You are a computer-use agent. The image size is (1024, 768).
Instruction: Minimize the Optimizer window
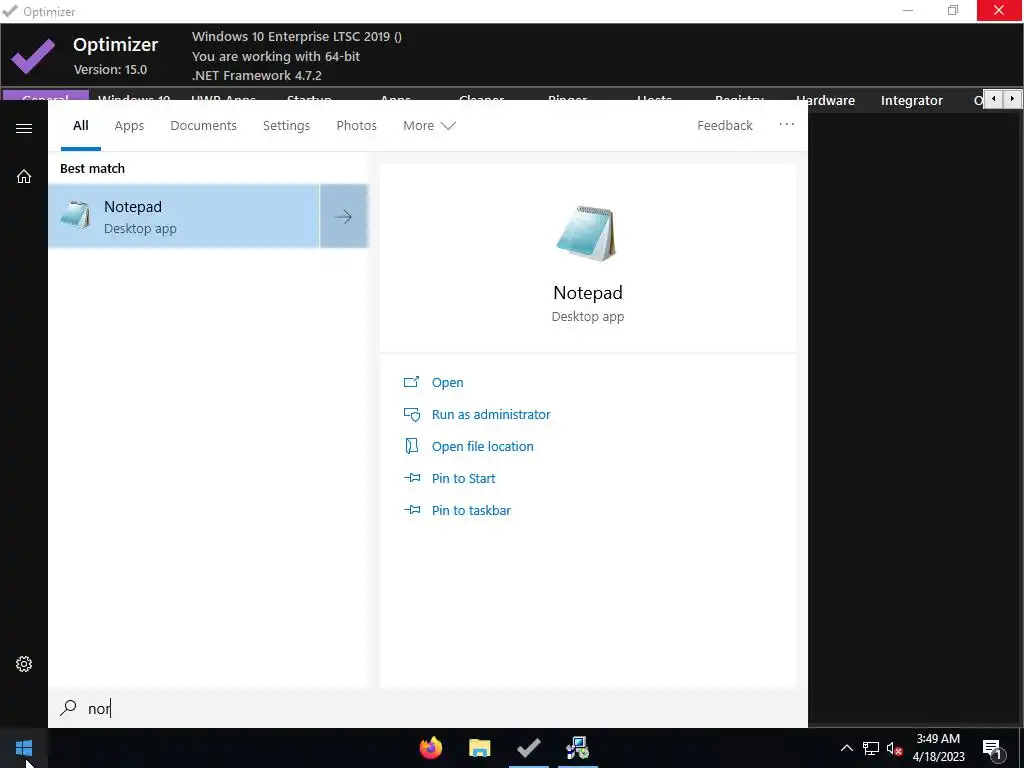pos(908,10)
